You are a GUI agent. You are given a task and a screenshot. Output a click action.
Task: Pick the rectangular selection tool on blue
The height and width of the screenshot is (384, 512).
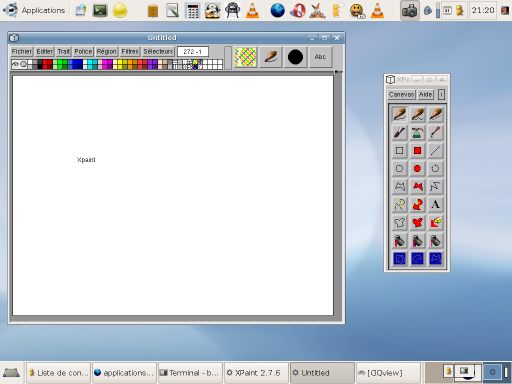tap(399, 258)
